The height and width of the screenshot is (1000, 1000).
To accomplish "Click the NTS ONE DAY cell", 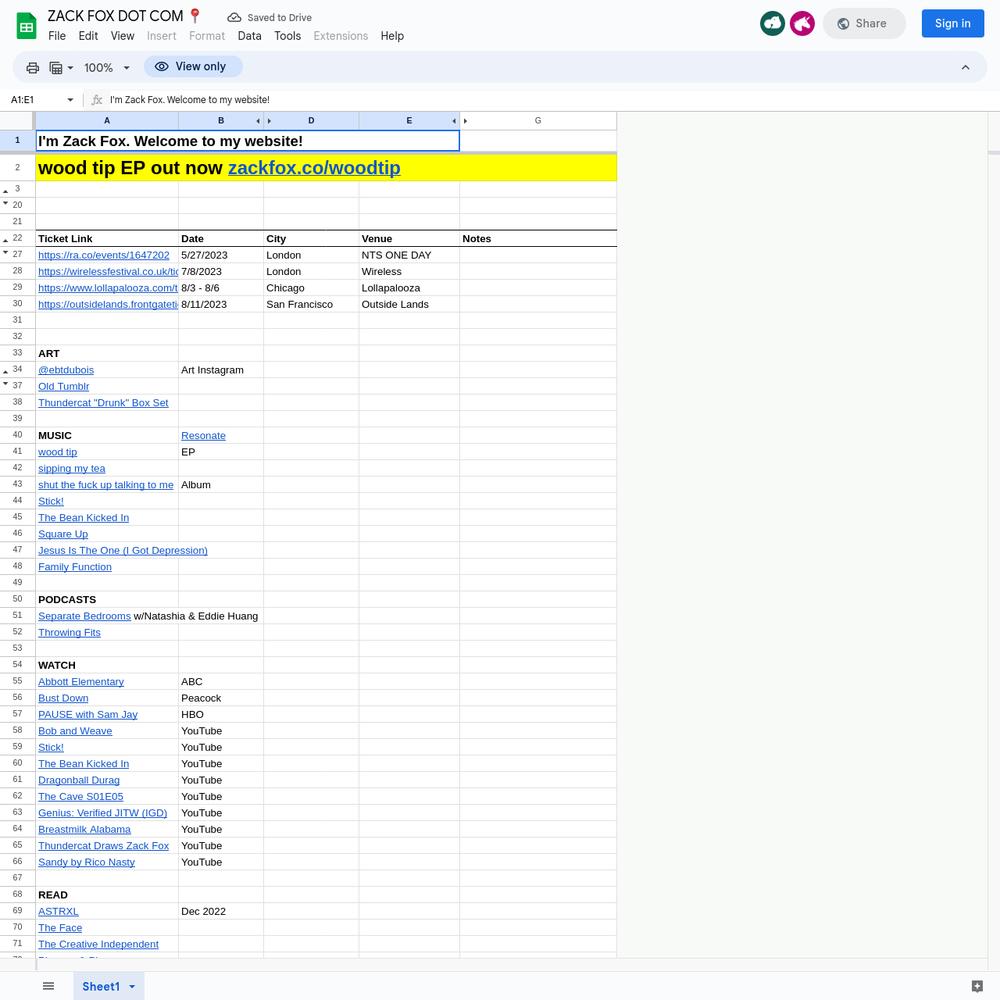I will coord(409,255).
